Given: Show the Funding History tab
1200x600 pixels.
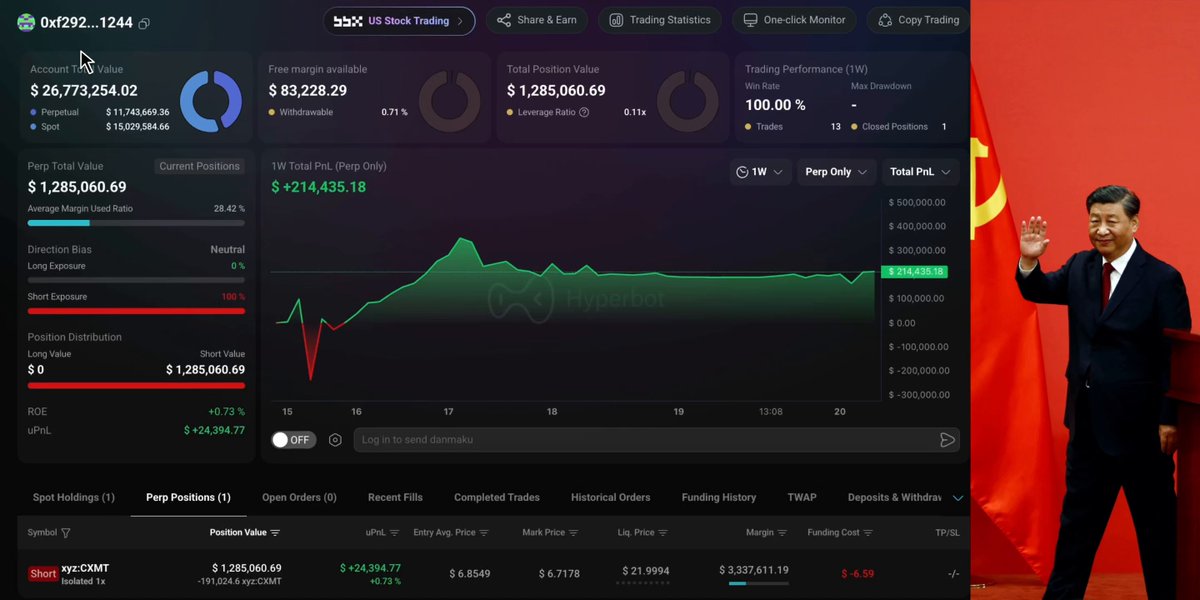Looking at the screenshot, I should [719, 497].
